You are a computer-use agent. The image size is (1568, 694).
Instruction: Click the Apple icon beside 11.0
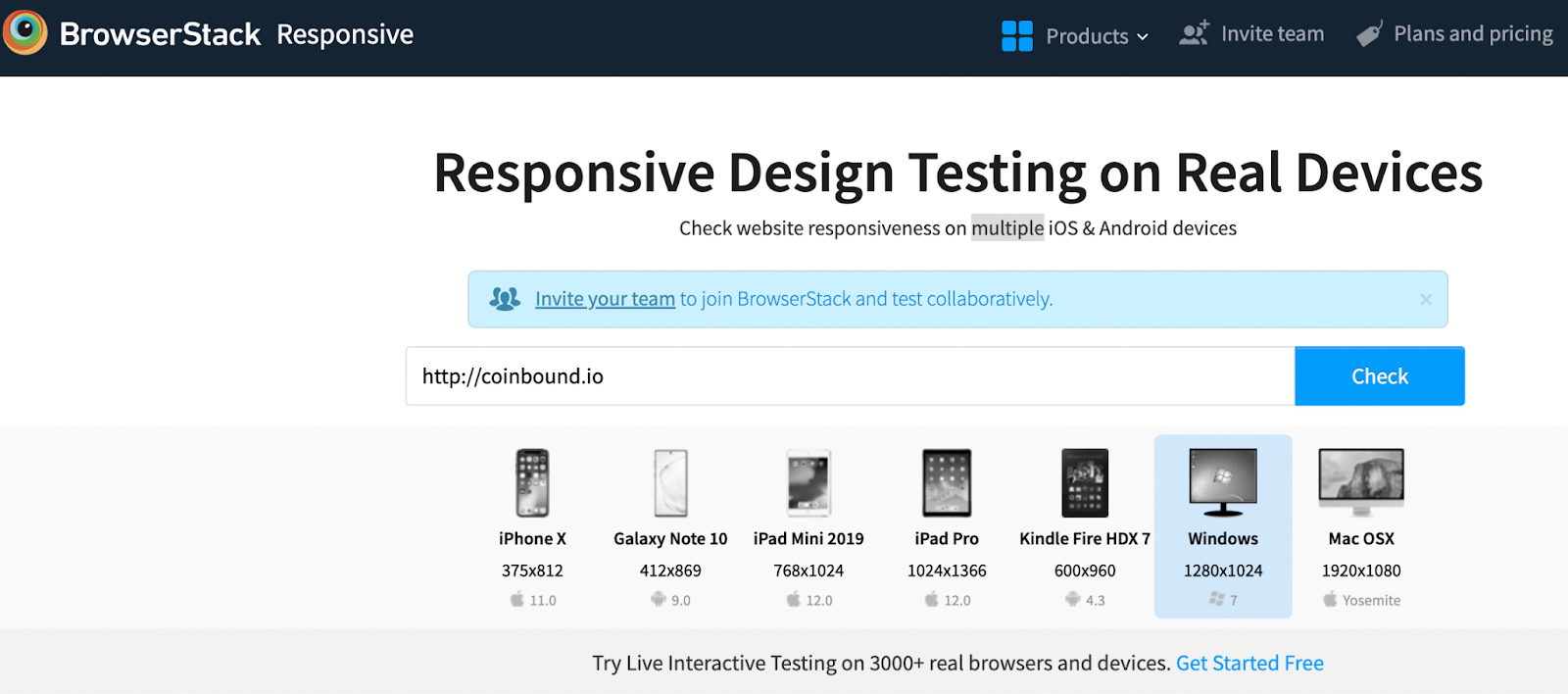(x=516, y=599)
